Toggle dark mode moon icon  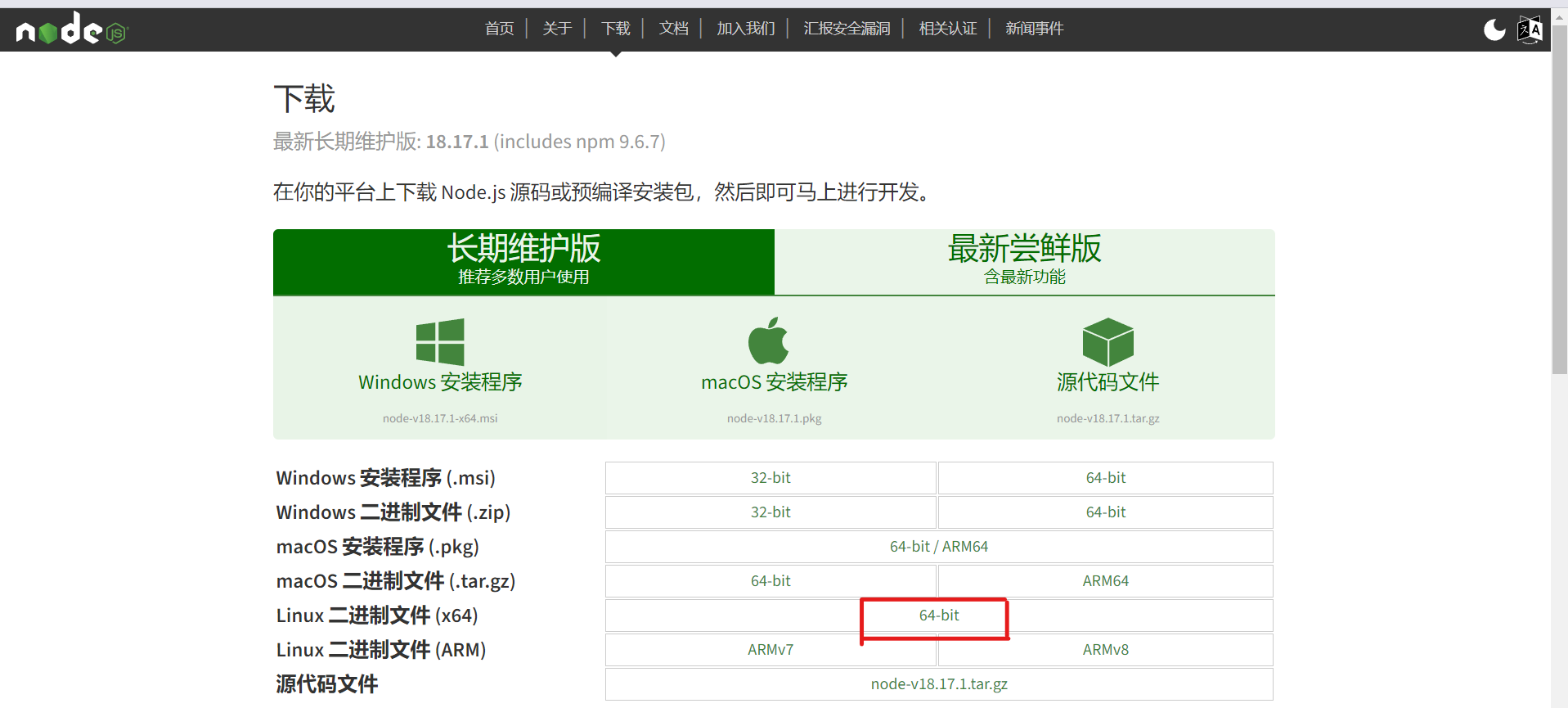[1494, 29]
